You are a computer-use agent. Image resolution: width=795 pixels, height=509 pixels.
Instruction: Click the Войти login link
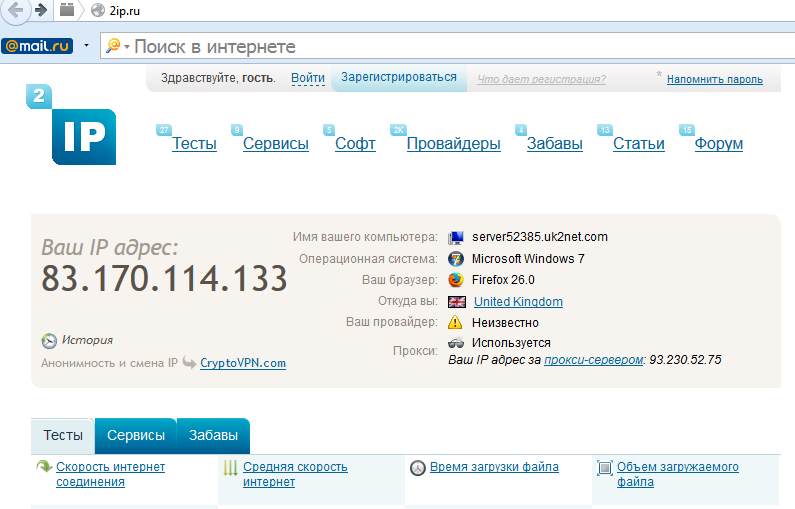tap(308, 78)
